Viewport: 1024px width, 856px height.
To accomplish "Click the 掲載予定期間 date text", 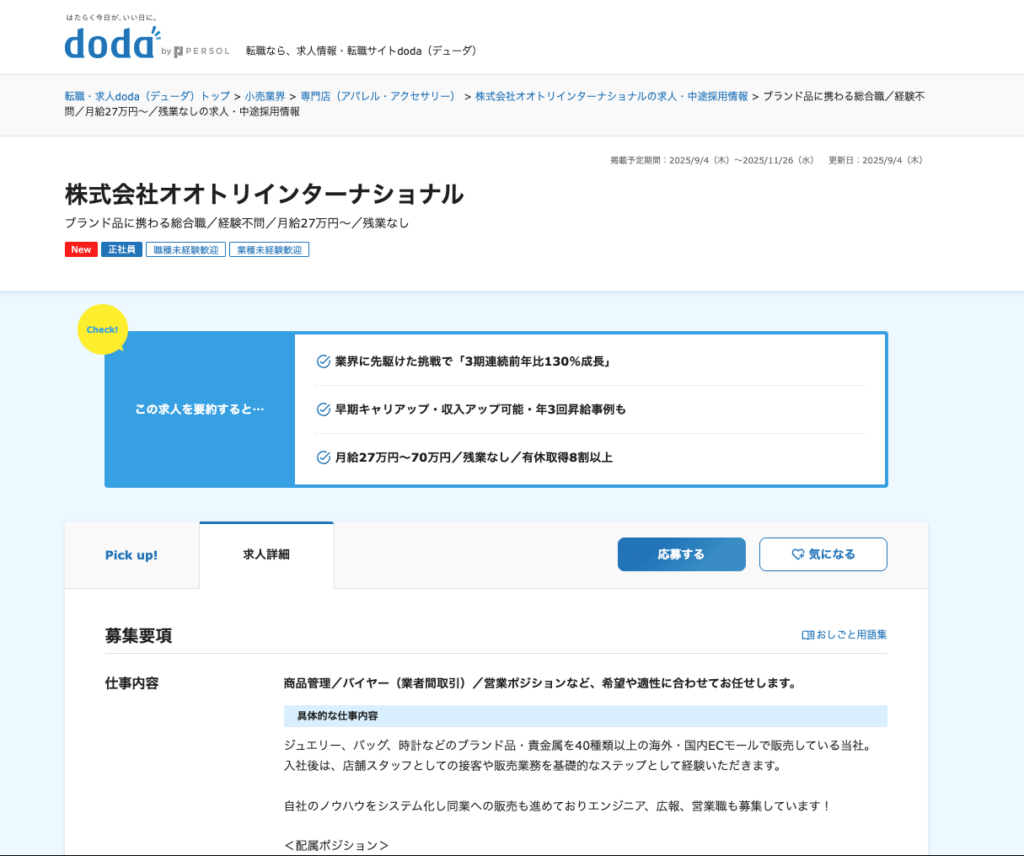I will click(712, 160).
